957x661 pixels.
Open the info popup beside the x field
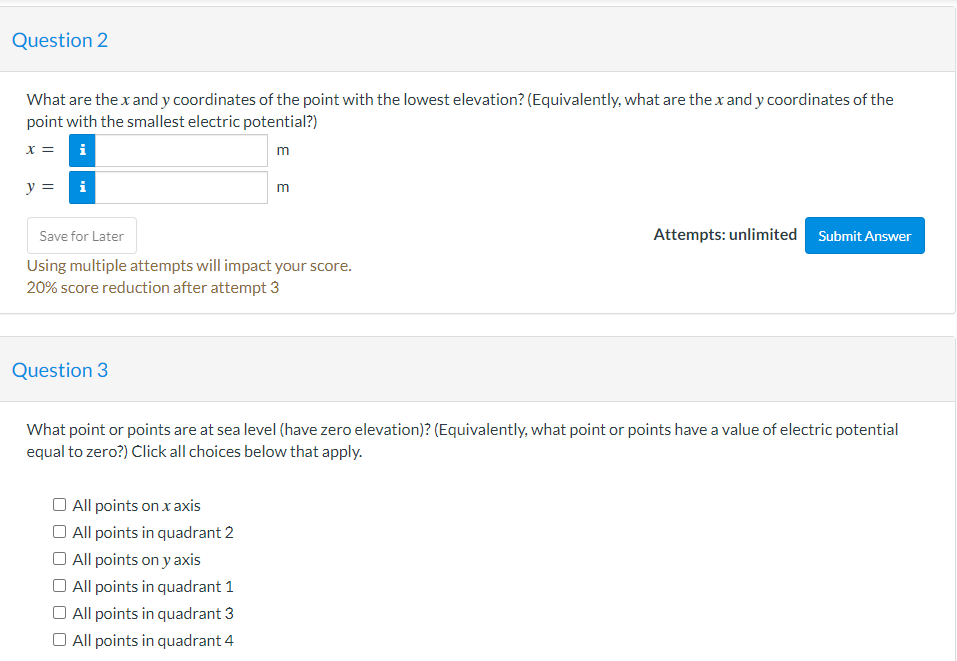click(x=81, y=149)
